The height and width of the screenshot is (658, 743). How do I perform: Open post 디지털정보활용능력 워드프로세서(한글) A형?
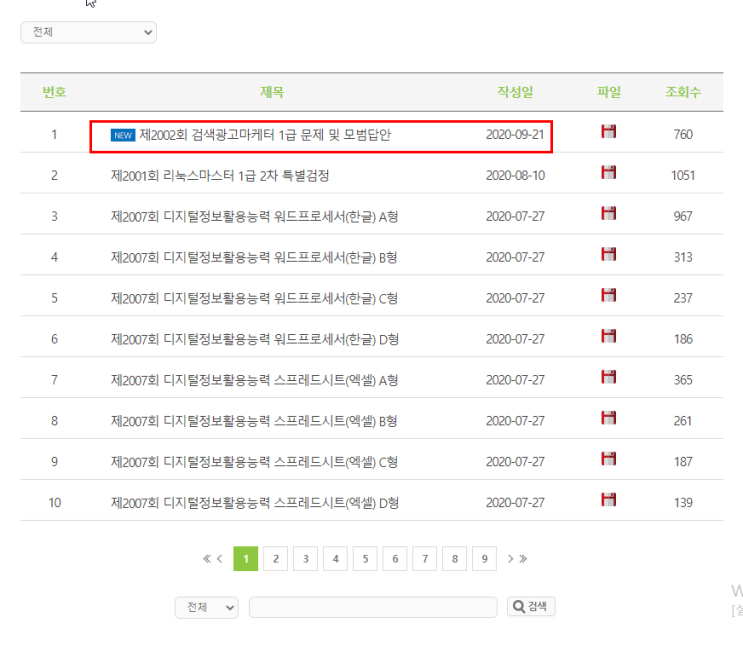254,216
